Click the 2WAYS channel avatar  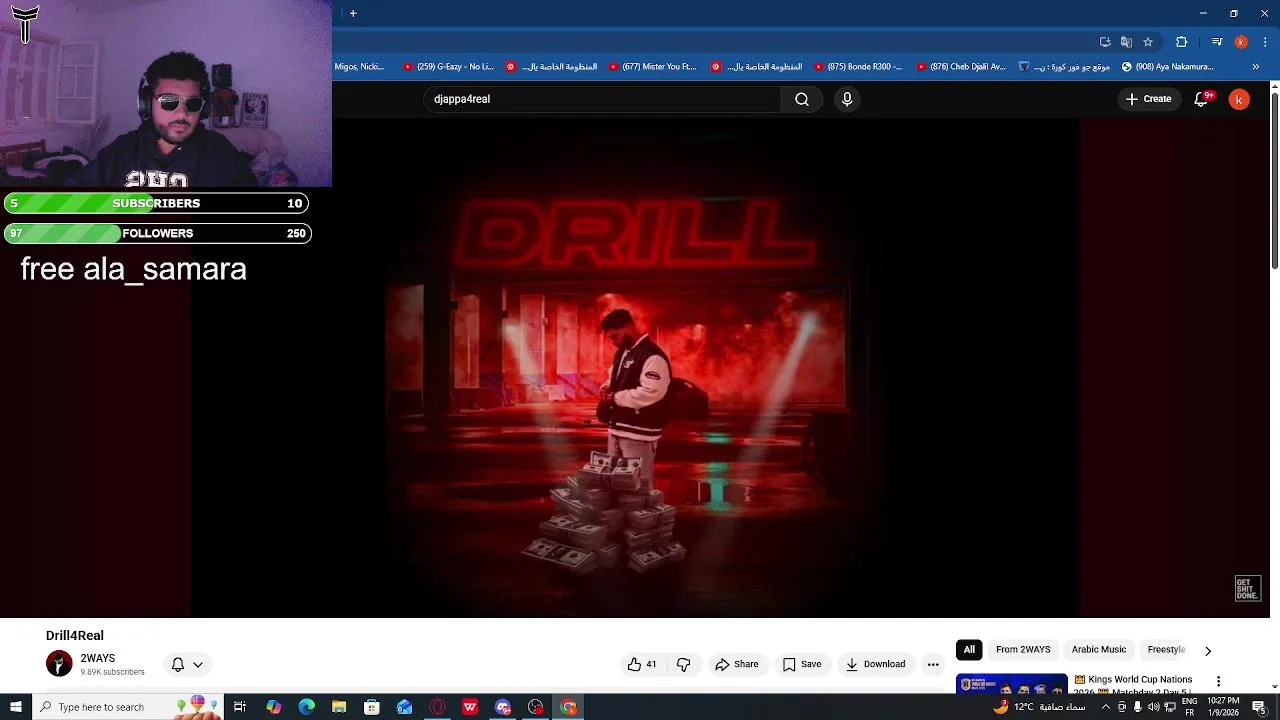(59, 664)
